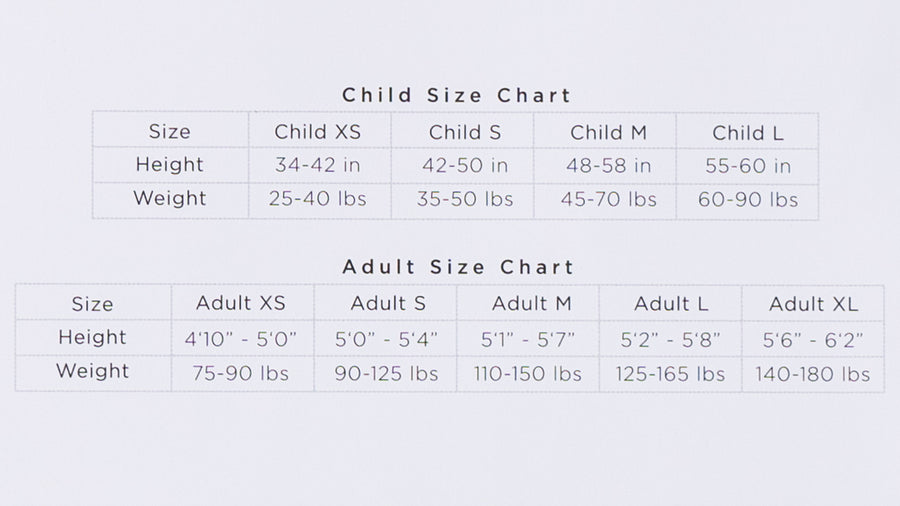900x506 pixels.
Task: Click the 5'1" - 5'7" height cell
Action: pyautogui.click(x=527, y=340)
